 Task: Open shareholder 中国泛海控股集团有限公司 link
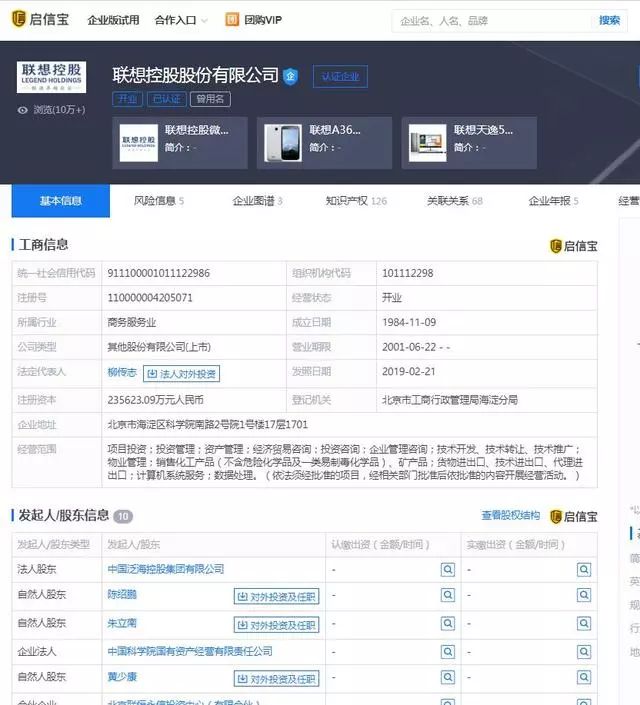166,569
